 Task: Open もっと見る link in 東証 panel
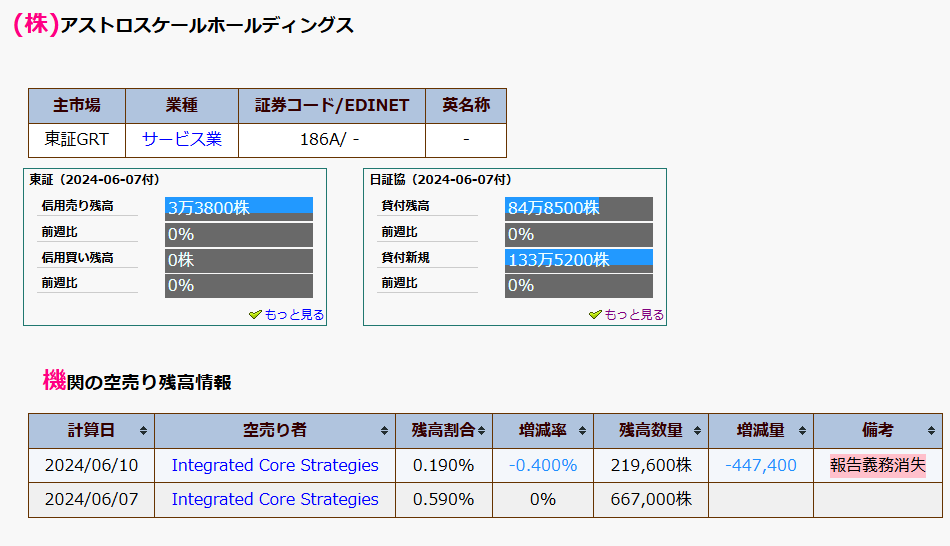294,315
